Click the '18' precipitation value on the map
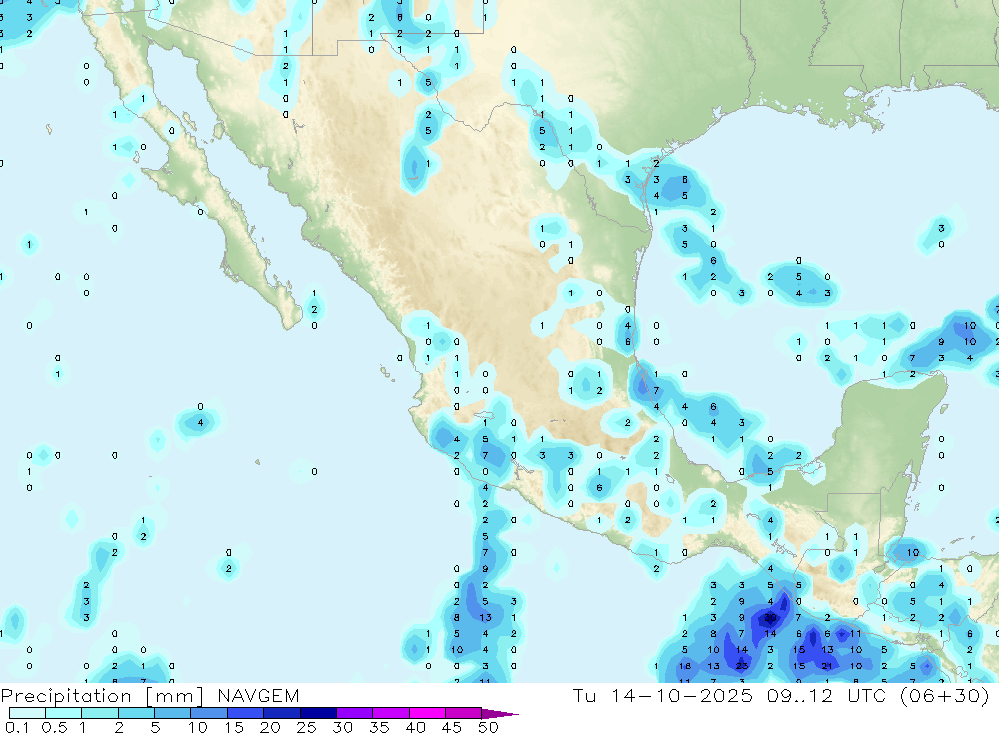Screen dimensions: 1000x733 pos(685,666)
